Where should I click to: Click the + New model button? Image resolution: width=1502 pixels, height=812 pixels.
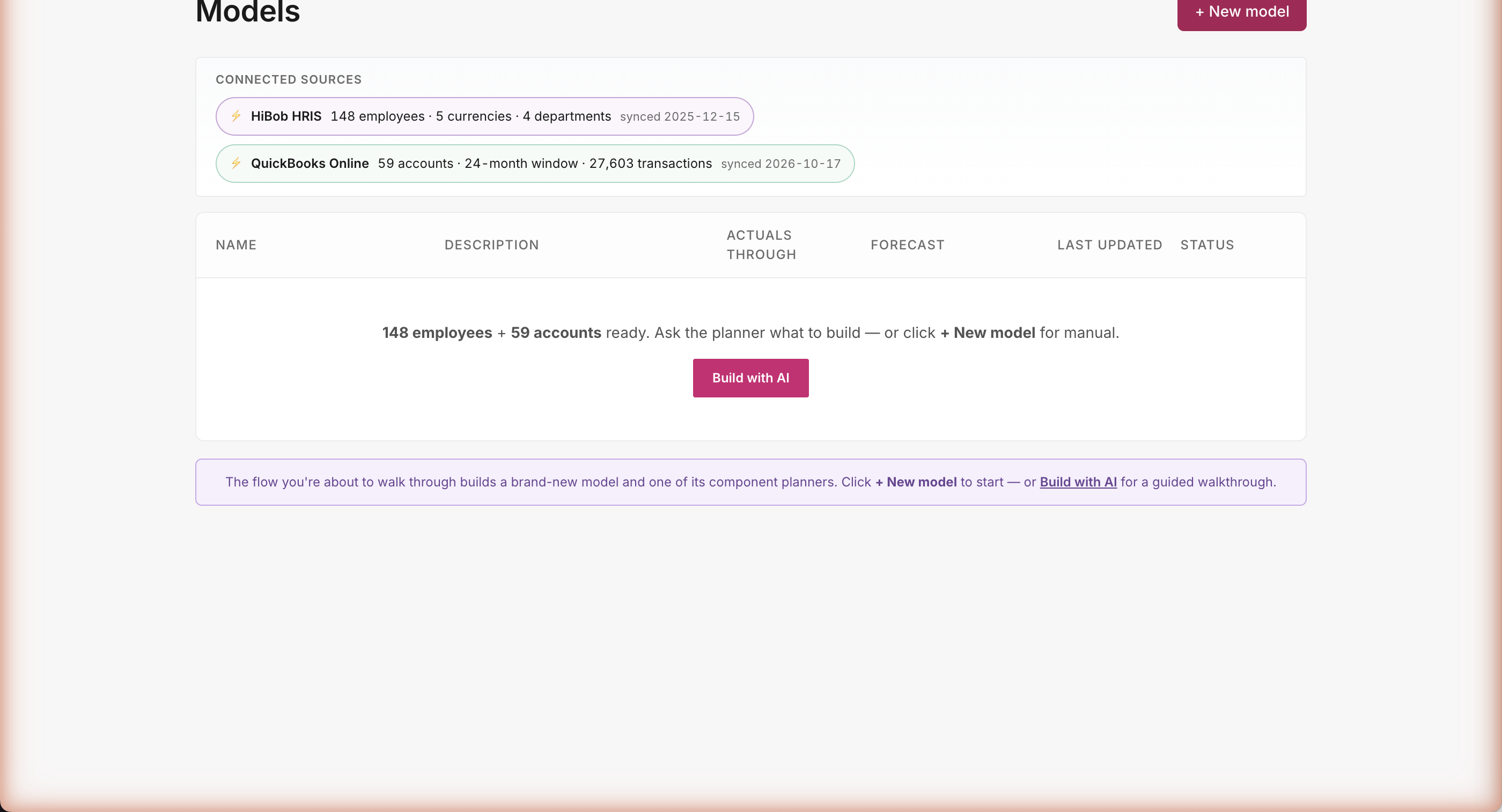(x=1241, y=12)
